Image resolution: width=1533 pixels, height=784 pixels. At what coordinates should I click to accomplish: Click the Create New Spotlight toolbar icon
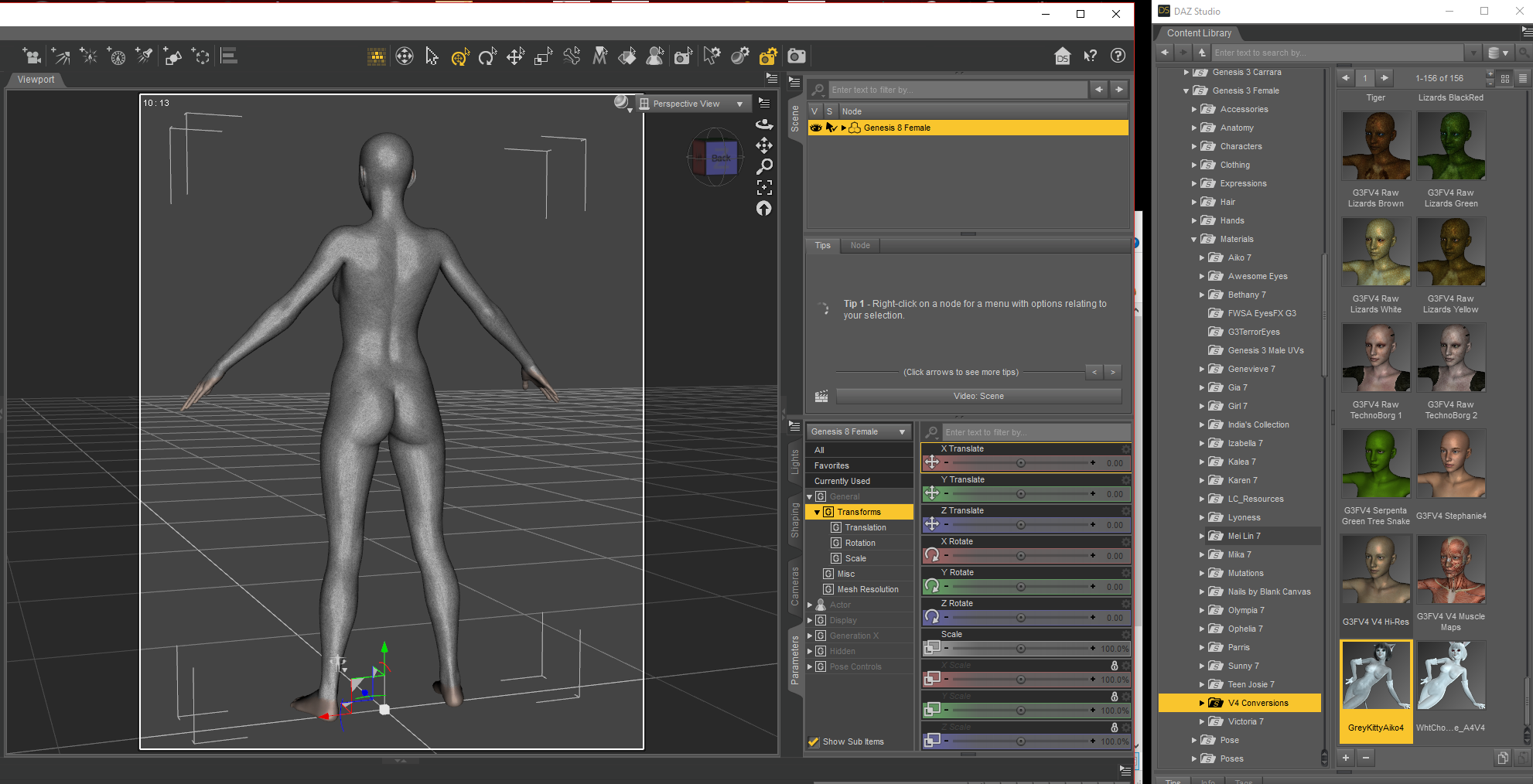[144, 56]
